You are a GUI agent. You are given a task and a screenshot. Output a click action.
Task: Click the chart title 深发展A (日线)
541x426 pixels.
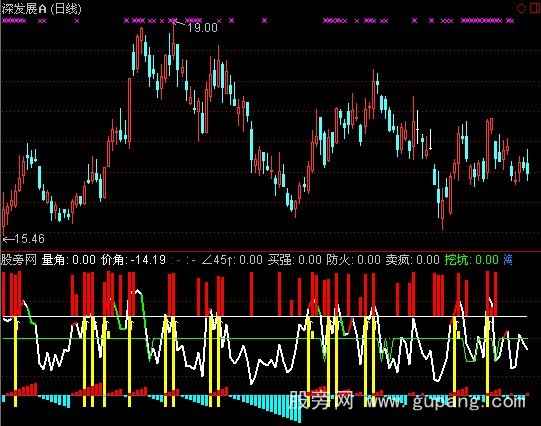tap(41, 8)
